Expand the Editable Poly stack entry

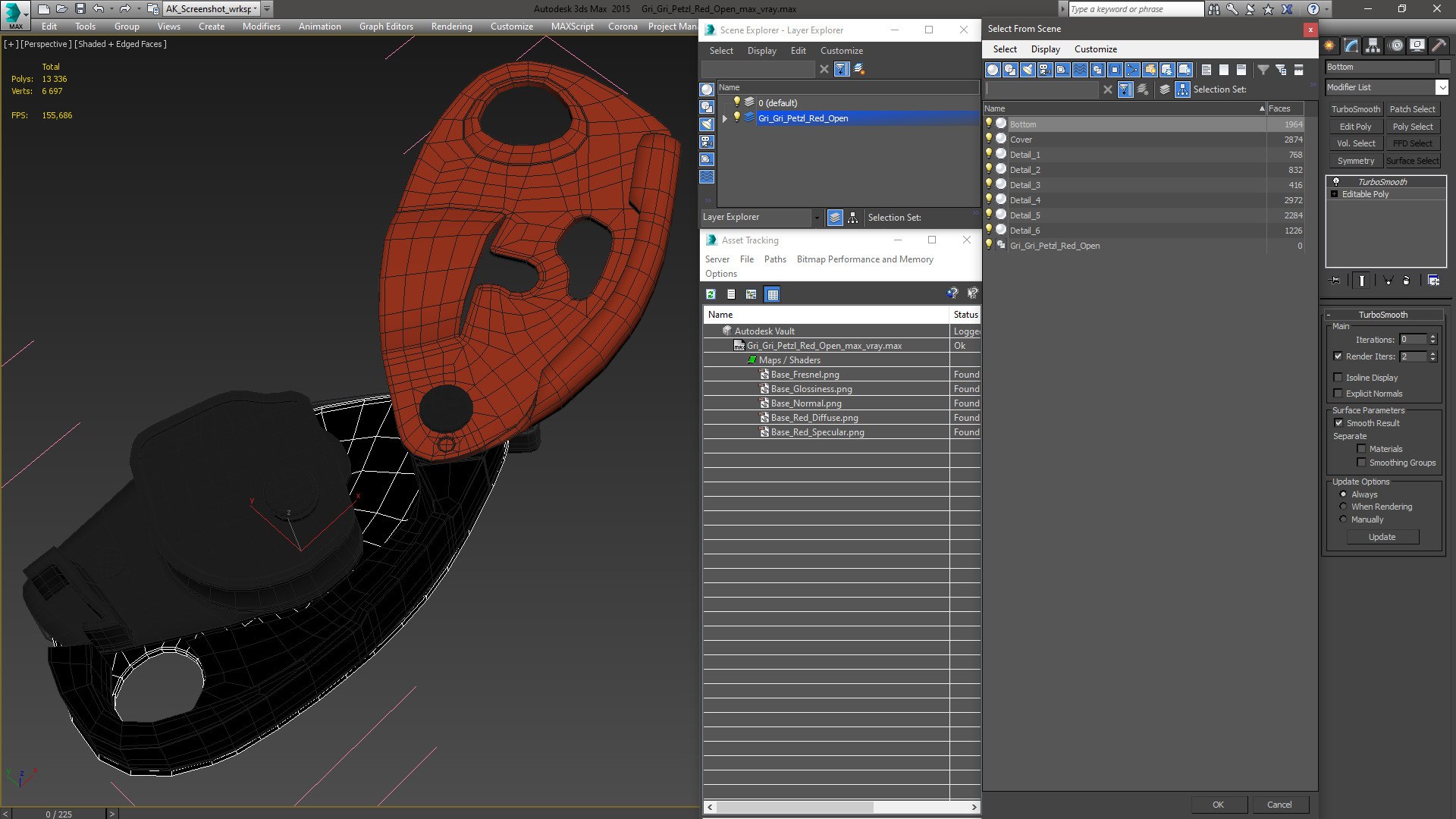(x=1335, y=194)
